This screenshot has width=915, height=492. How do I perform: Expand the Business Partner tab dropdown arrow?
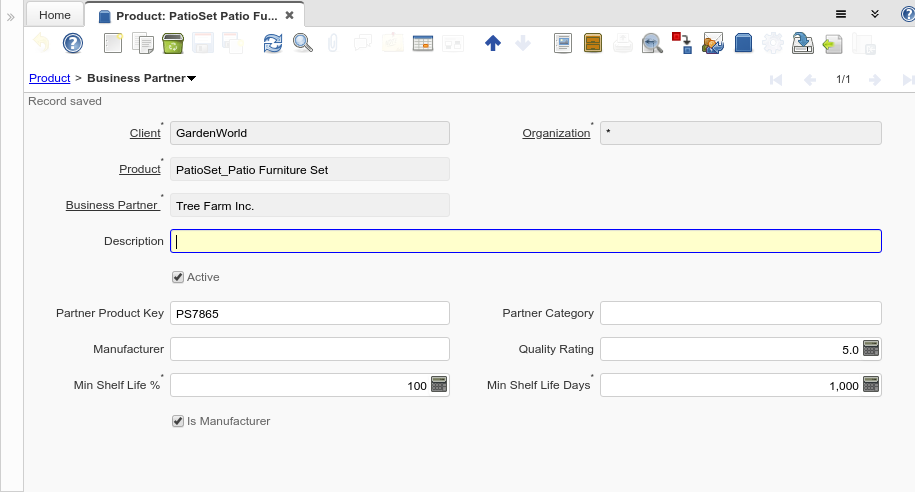click(x=191, y=78)
